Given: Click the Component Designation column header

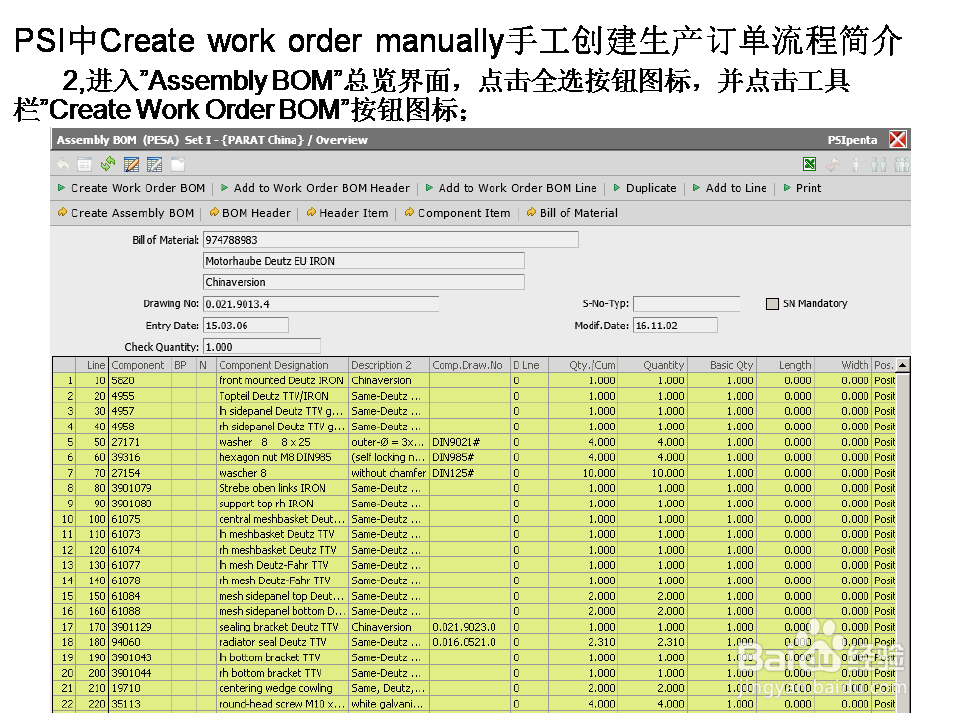Looking at the screenshot, I should (282, 365).
